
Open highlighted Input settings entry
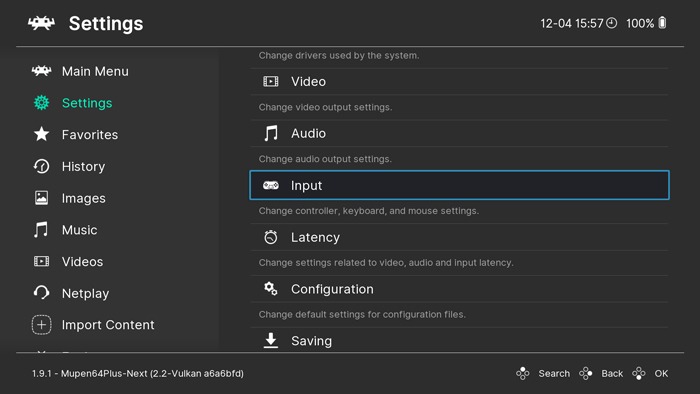tap(459, 185)
